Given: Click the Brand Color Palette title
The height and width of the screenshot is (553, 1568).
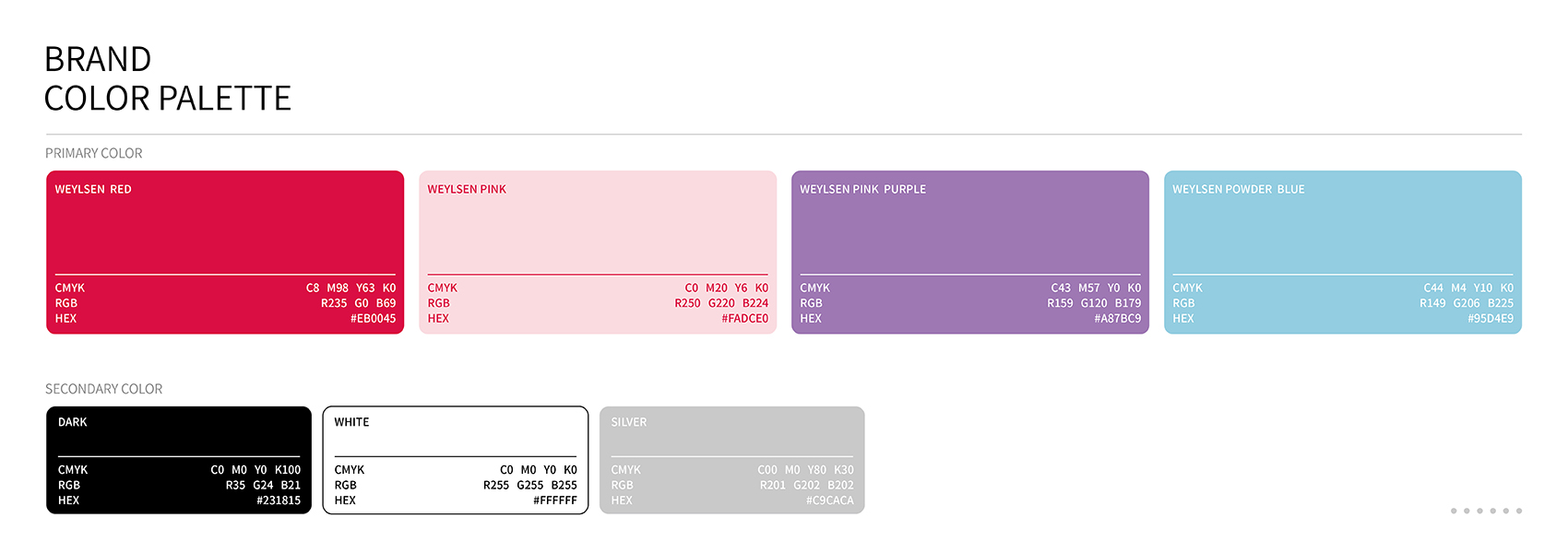Looking at the screenshot, I should click(x=167, y=78).
